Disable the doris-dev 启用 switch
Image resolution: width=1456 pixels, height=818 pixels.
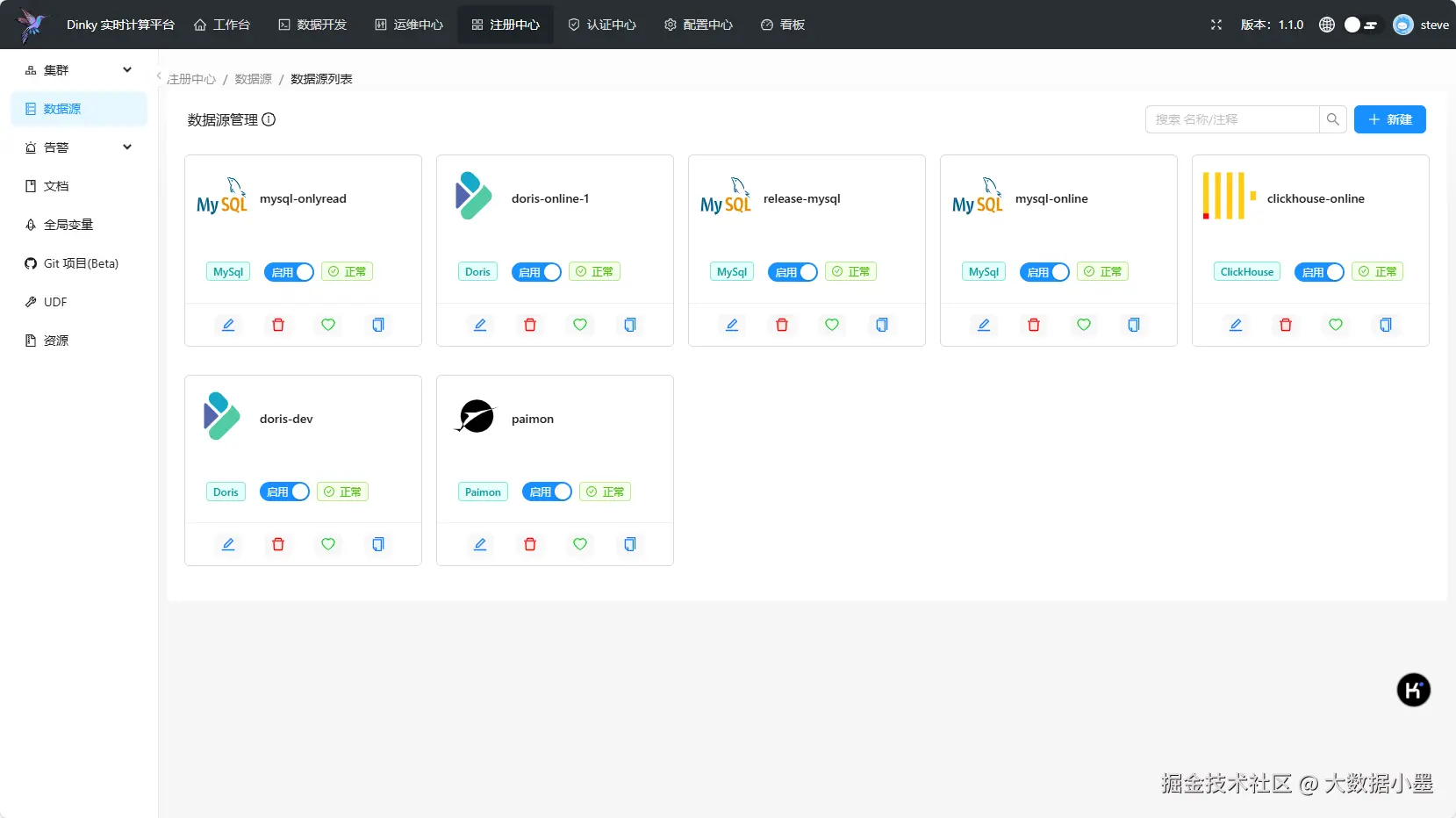tap(284, 492)
